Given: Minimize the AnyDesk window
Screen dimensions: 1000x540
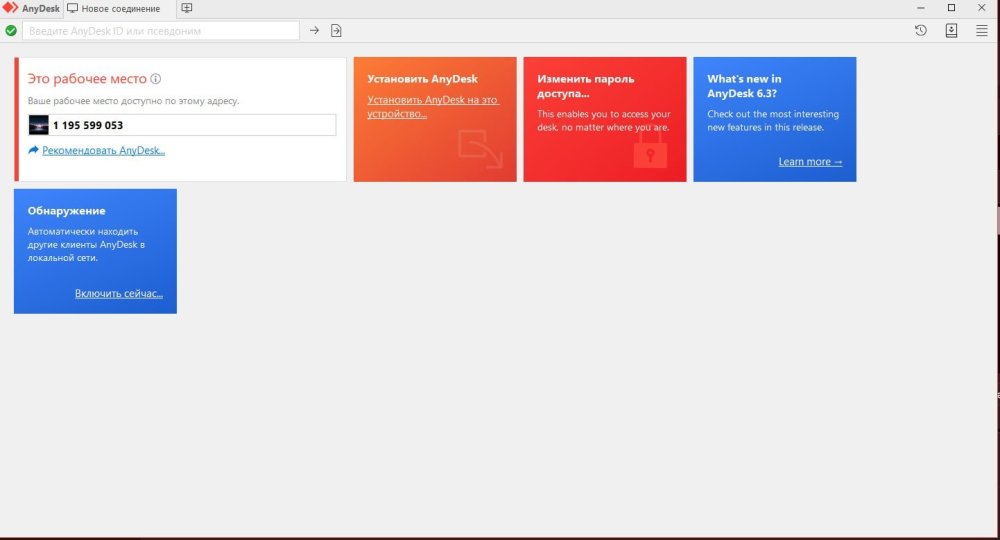Looking at the screenshot, I should (920, 8).
